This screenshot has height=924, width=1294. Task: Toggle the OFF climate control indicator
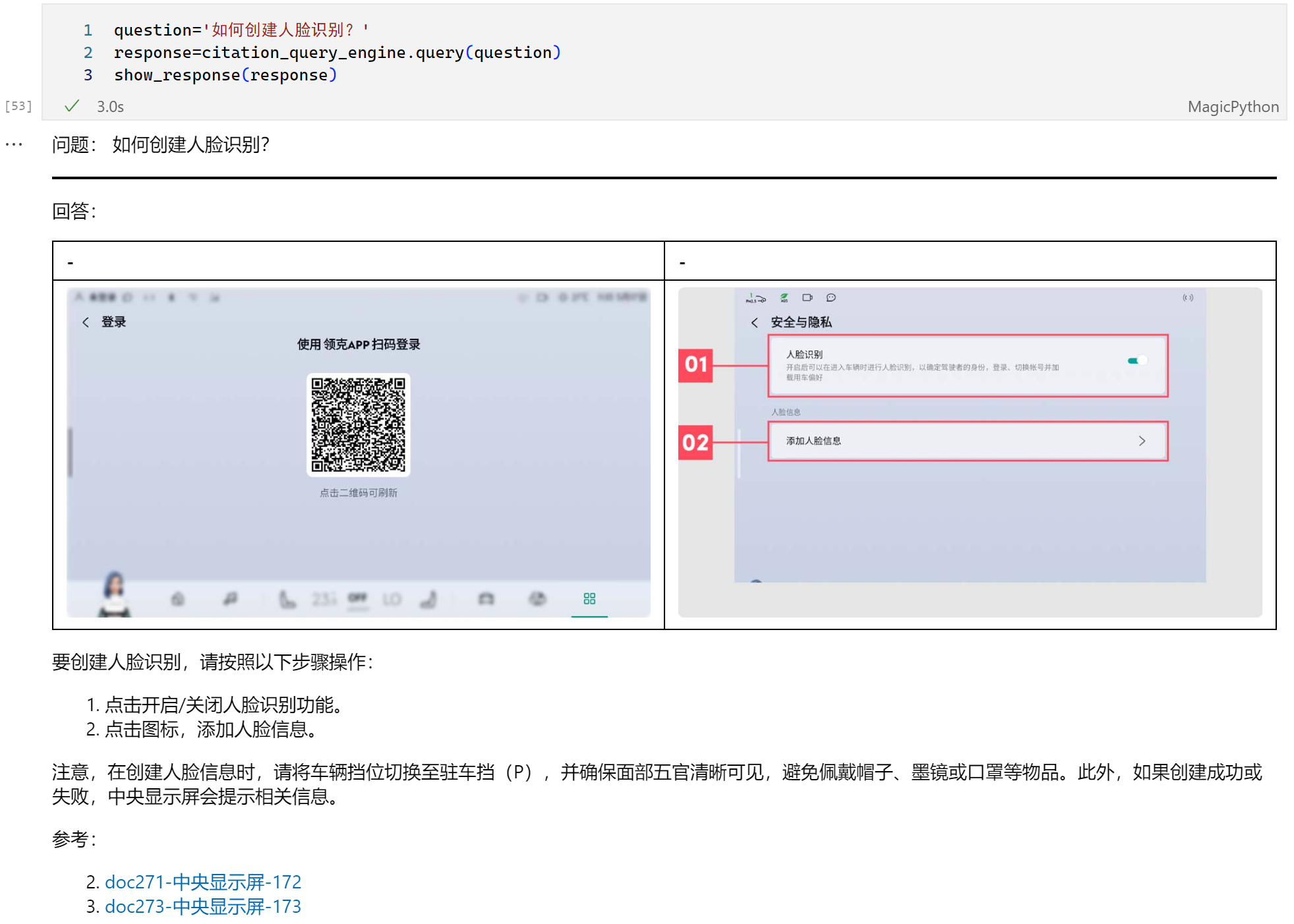click(x=357, y=598)
